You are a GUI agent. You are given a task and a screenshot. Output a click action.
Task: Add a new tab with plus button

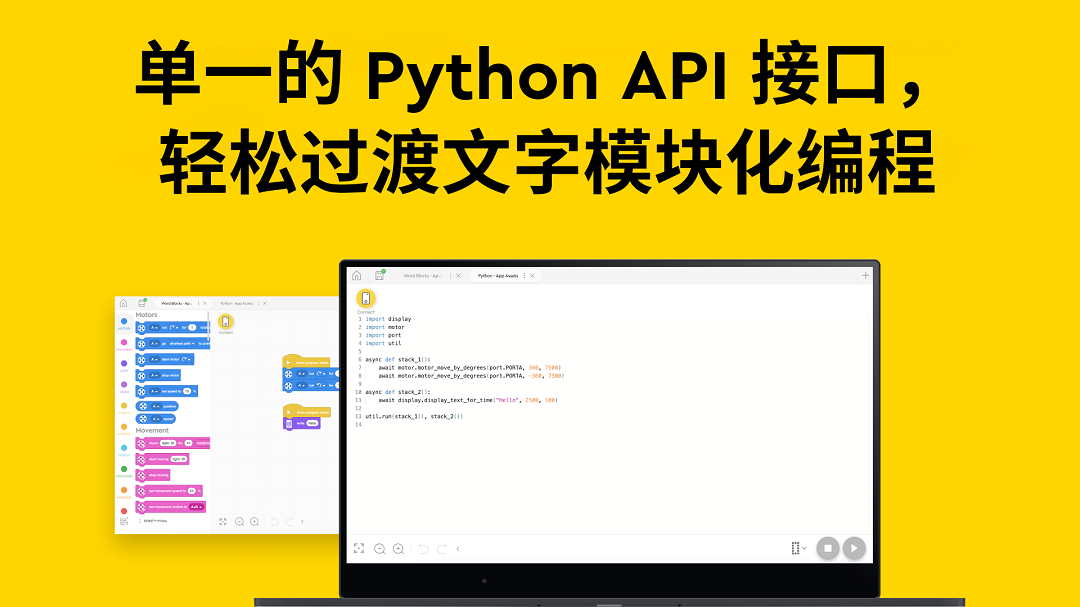point(866,275)
